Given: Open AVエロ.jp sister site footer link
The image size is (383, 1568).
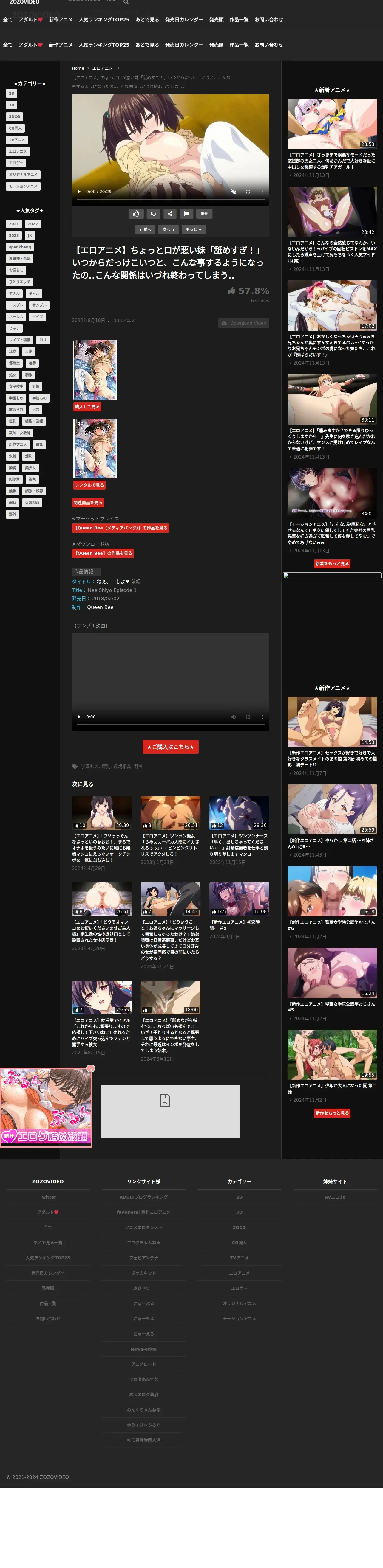Looking at the screenshot, I should pyautogui.click(x=335, y=1197).
